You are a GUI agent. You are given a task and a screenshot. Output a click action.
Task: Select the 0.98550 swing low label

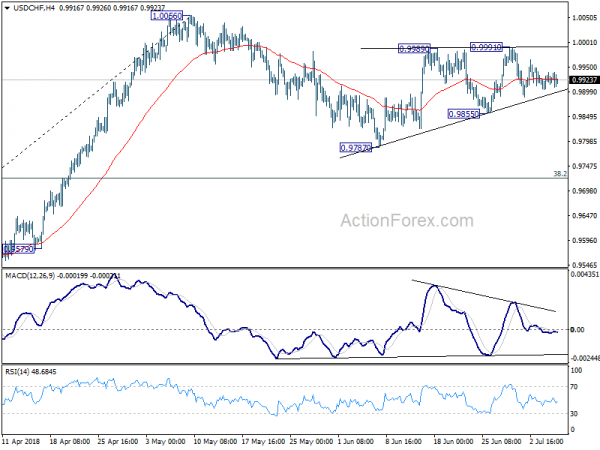click(x=463, y=114)
